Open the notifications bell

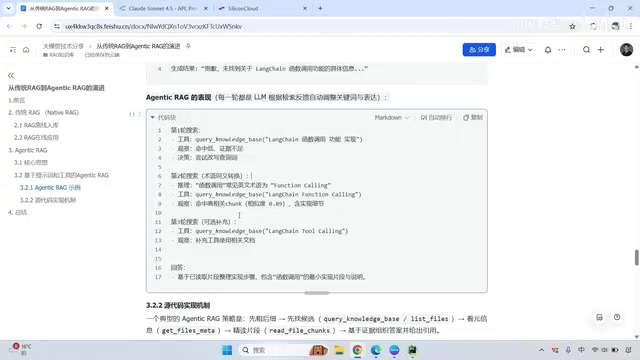point(548,50)
